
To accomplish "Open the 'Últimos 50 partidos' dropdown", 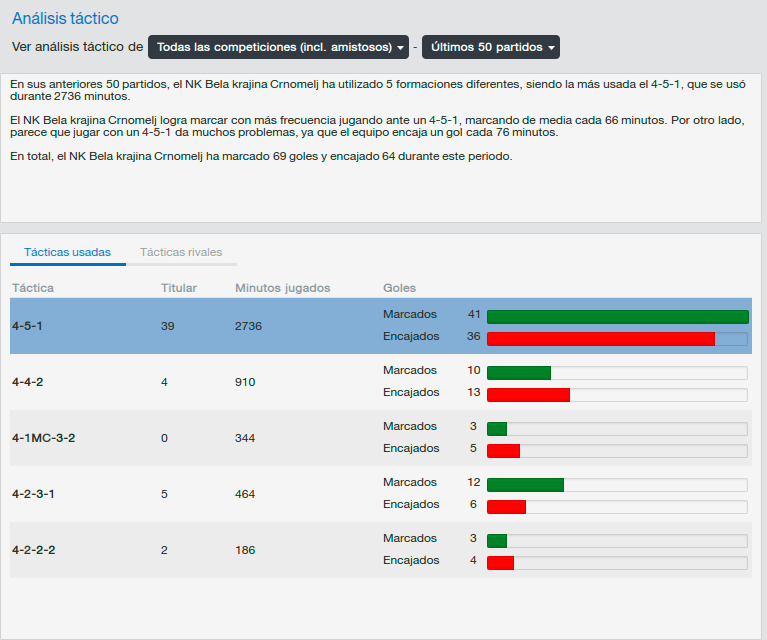I will tap(491, 47).
